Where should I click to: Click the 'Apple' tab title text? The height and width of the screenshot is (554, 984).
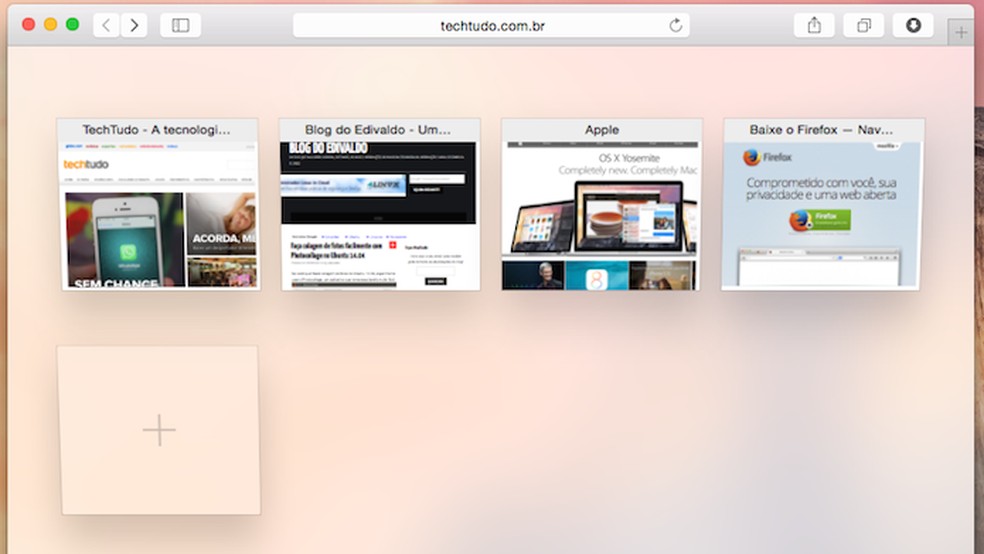[602, 130]
